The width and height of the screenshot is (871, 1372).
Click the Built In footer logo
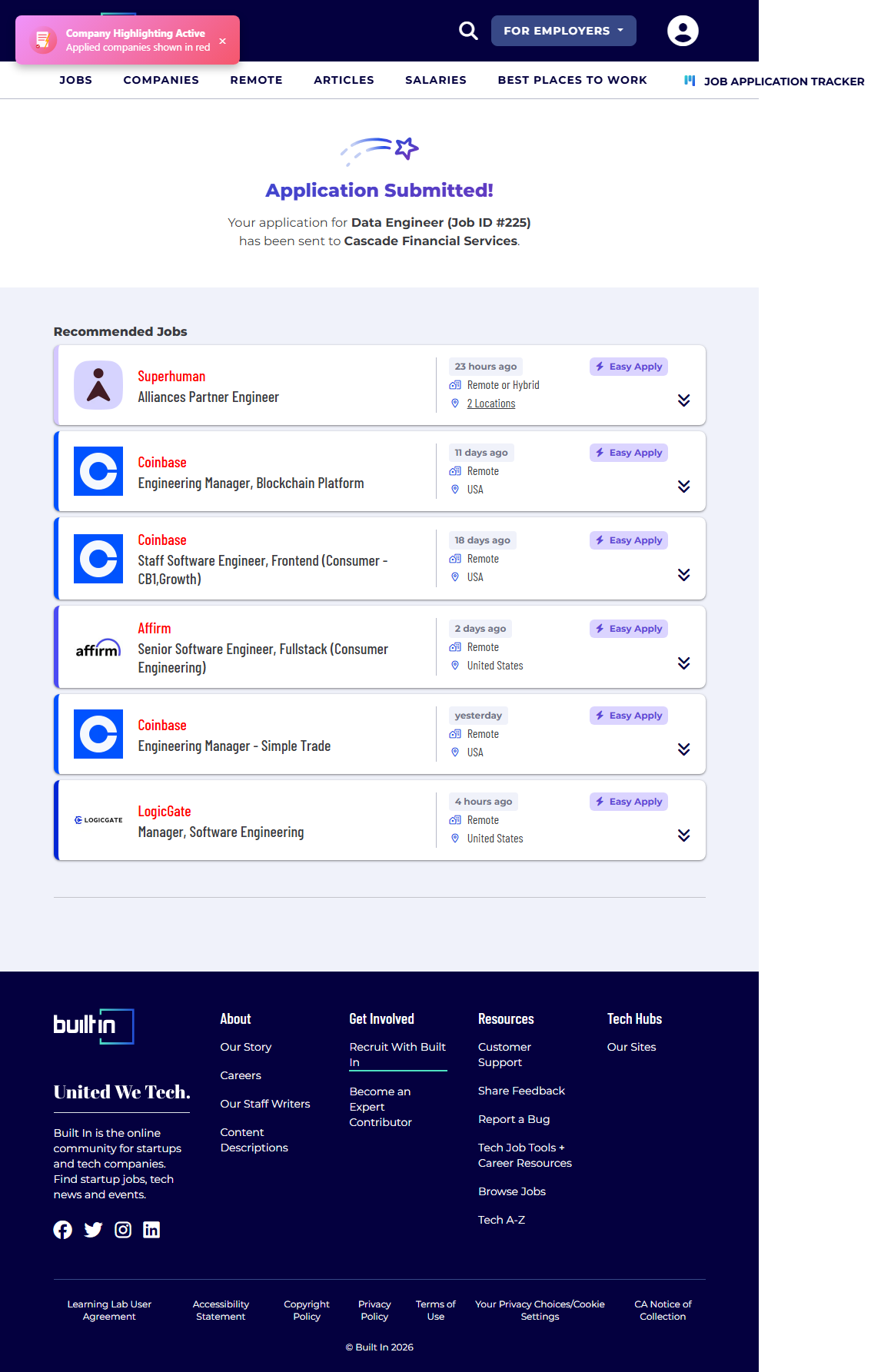pyautogui.click(x=94, y=1026)
